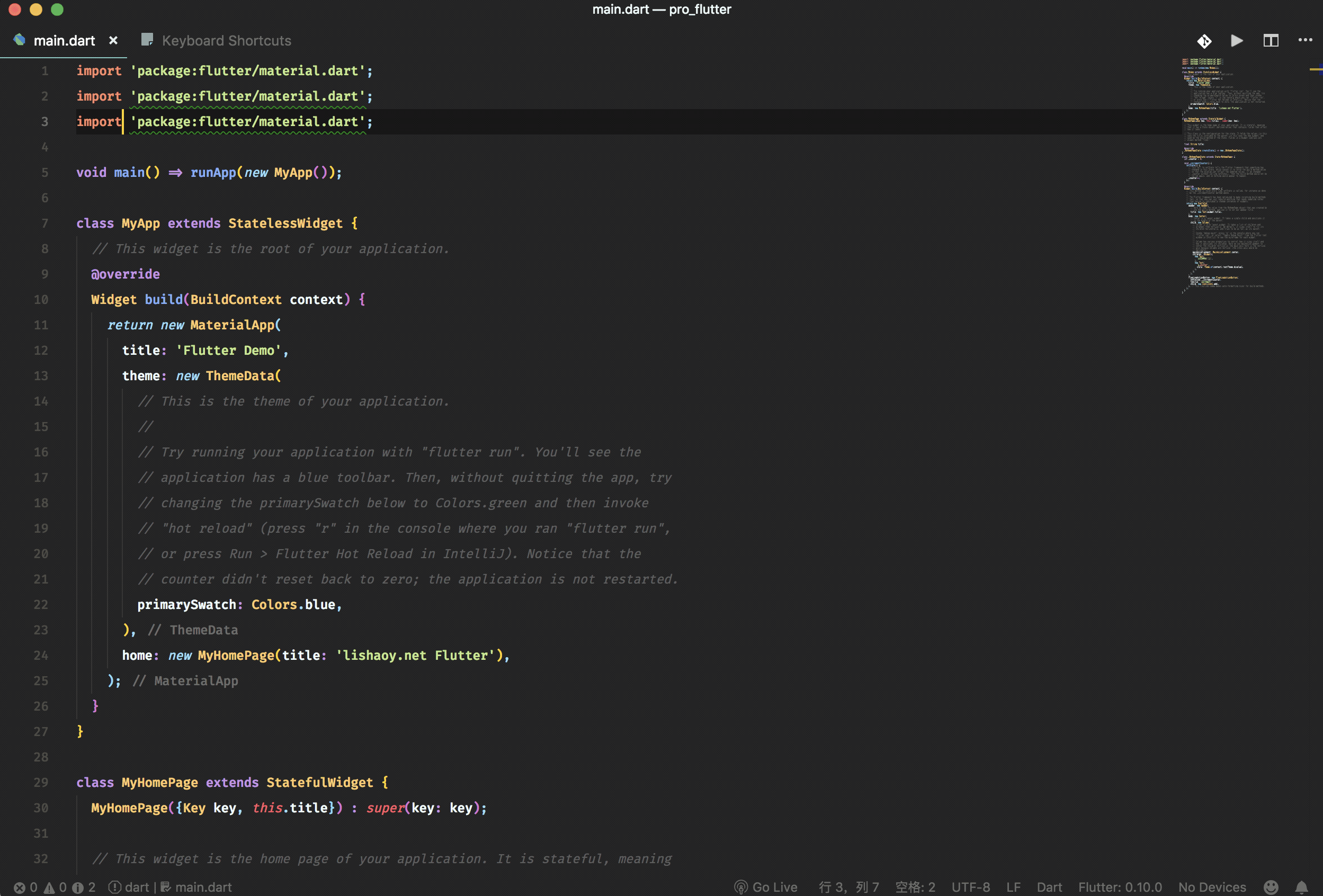This screenshot has height=896, width=1323.
Task: Click the line number 7 in gutter
Action: (44, 223)
